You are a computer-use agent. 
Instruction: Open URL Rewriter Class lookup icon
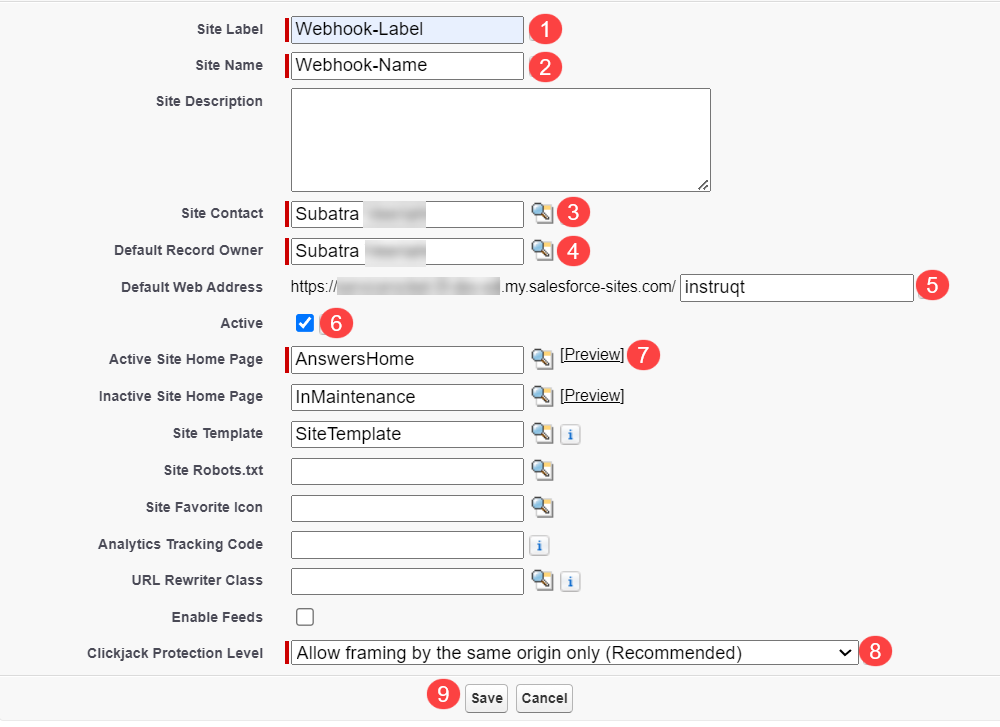541,580
